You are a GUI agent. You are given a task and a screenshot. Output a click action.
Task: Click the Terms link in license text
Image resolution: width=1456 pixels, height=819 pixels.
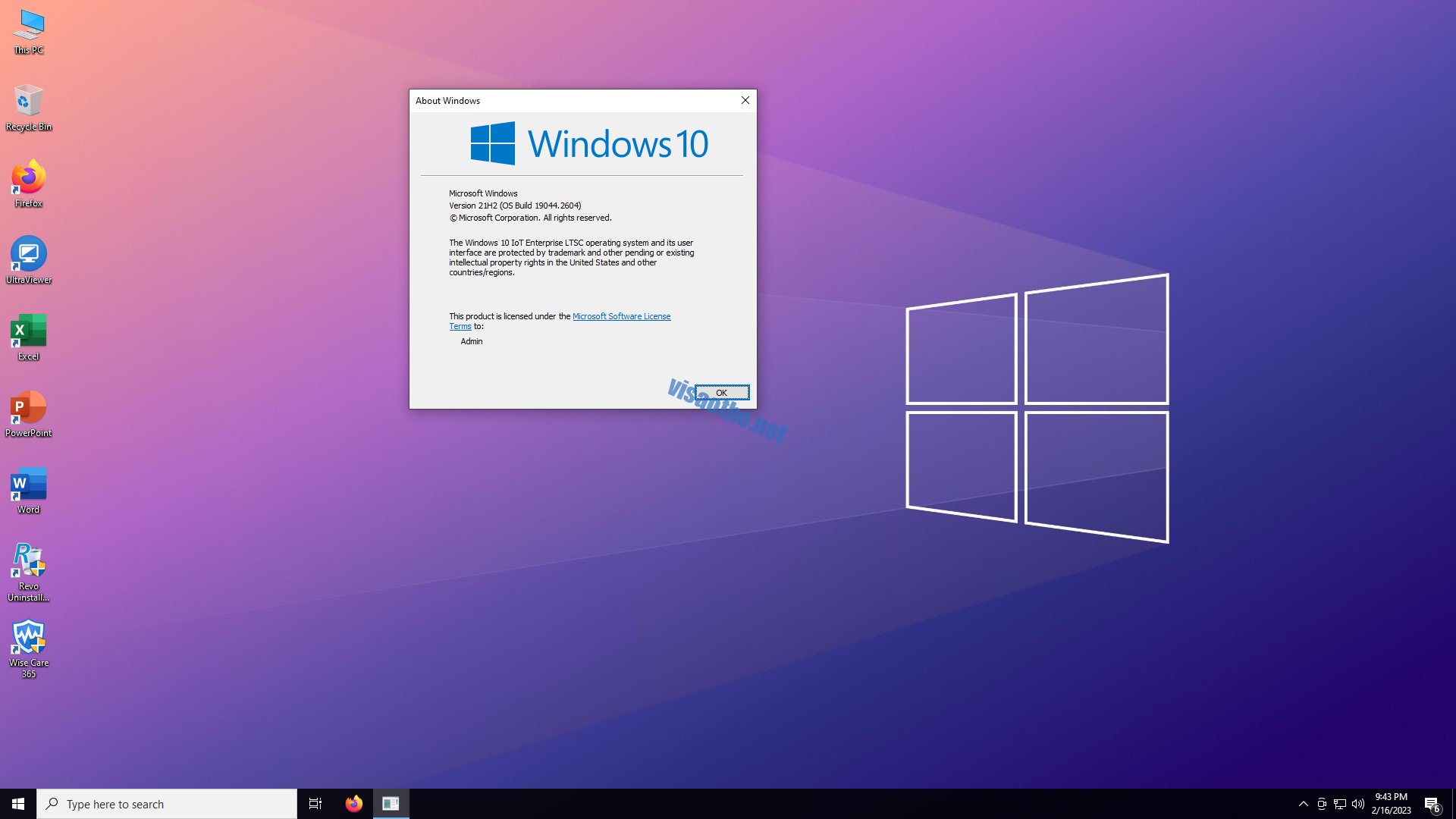click(460, 327)
